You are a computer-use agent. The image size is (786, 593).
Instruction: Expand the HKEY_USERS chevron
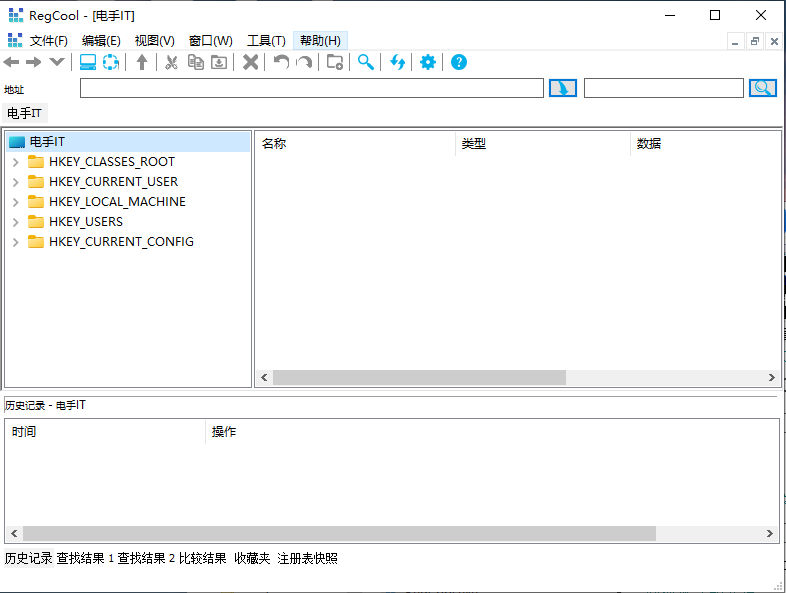(16, 222)
